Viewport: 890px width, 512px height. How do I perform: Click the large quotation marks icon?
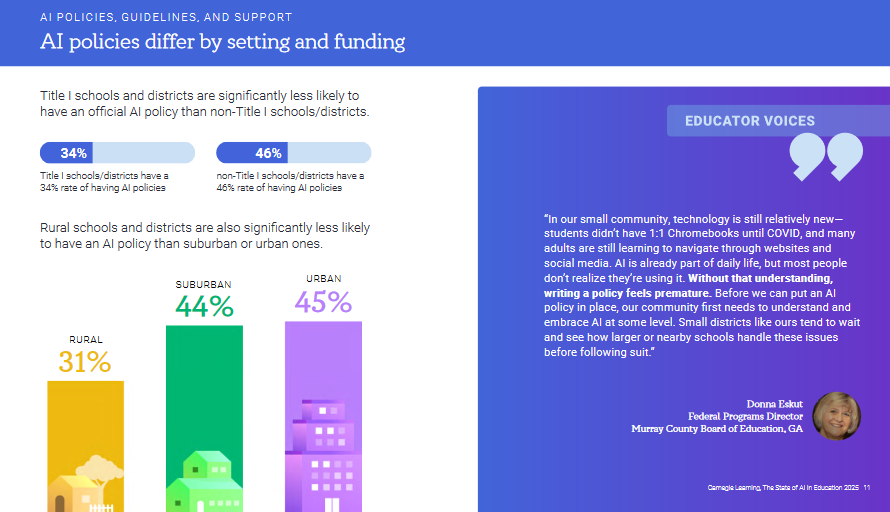(825, 157)
